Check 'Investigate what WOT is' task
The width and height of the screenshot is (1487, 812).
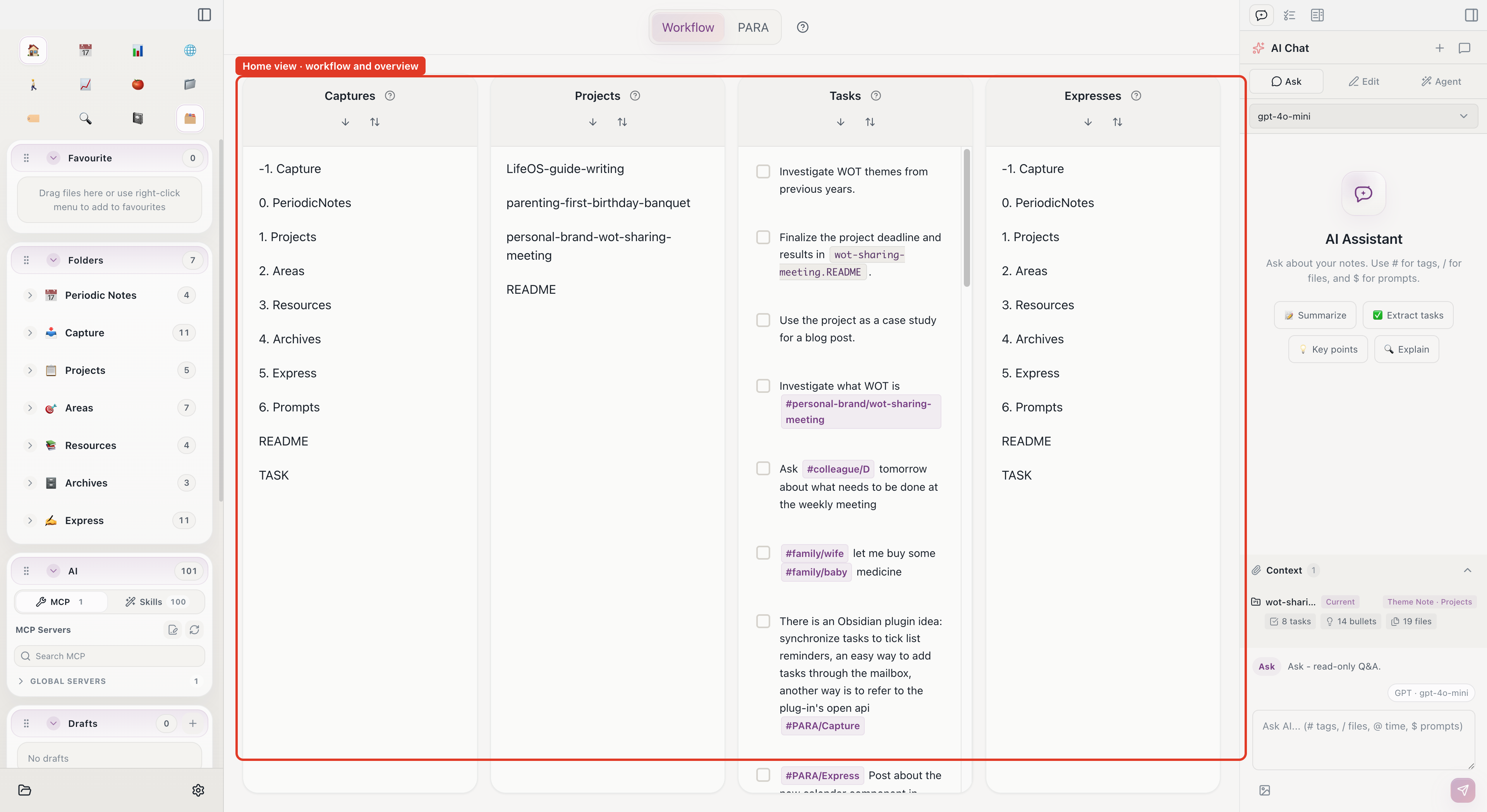coord(763,385)
